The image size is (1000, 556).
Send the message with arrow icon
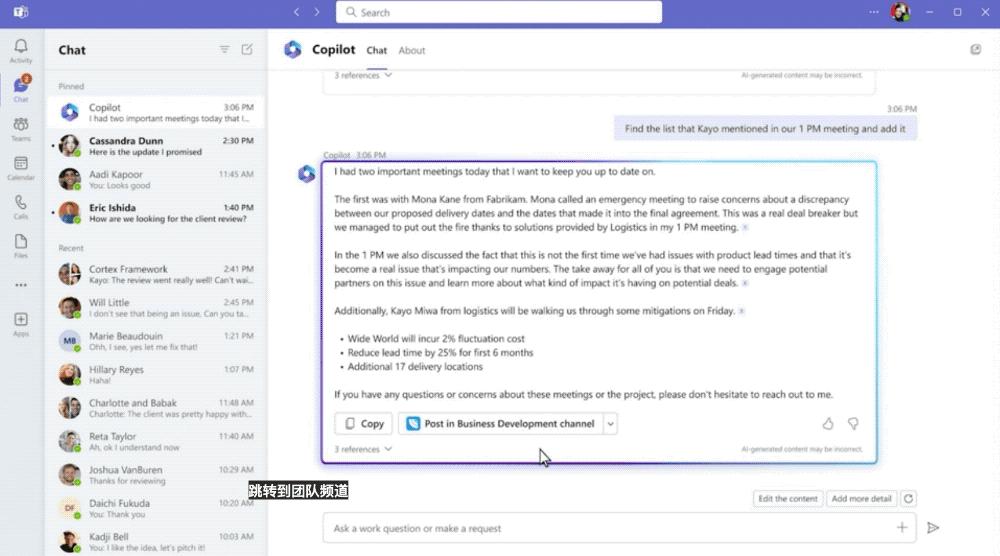tap(933, 527)
